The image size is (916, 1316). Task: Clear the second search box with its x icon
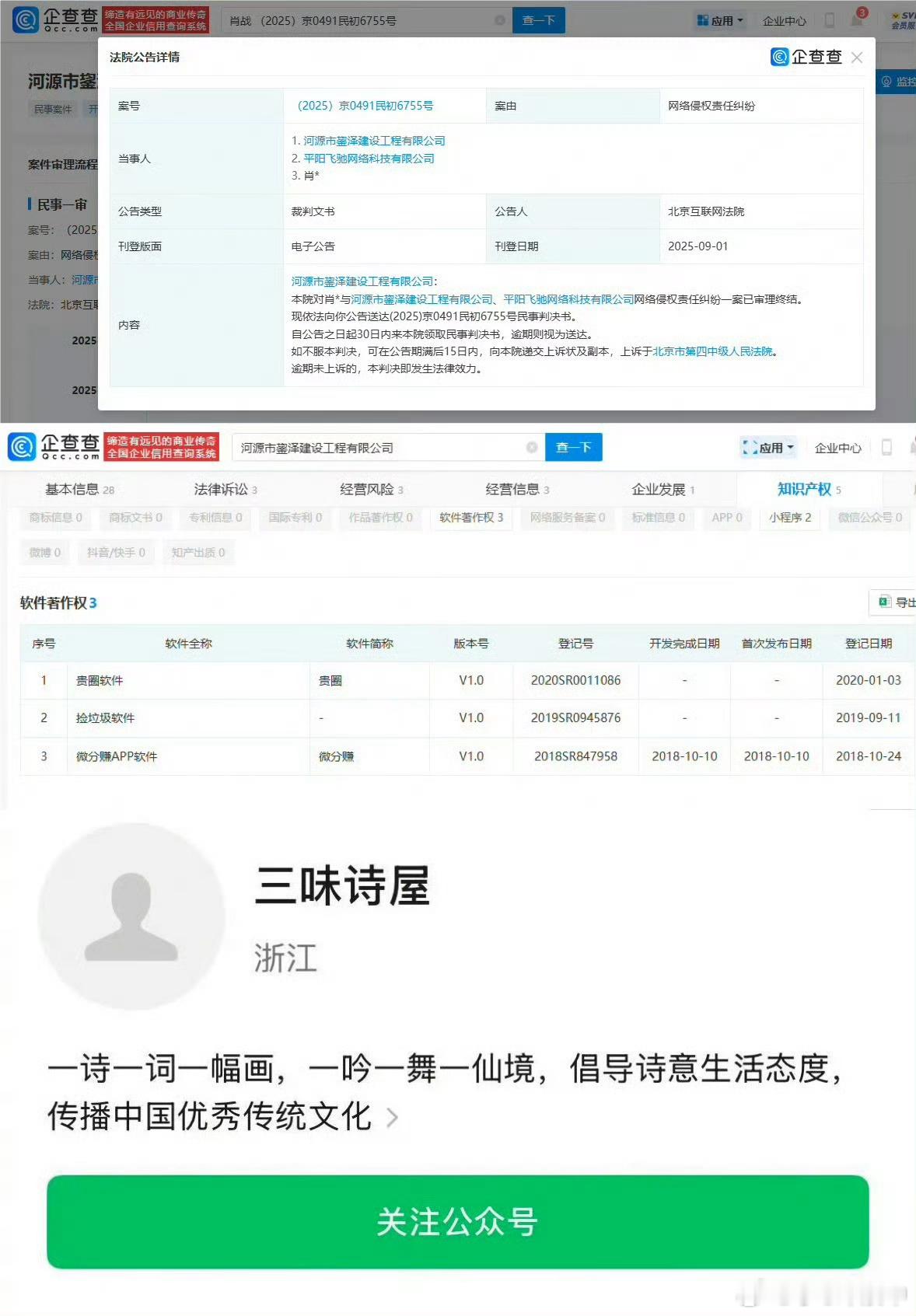tap(532, 447)
